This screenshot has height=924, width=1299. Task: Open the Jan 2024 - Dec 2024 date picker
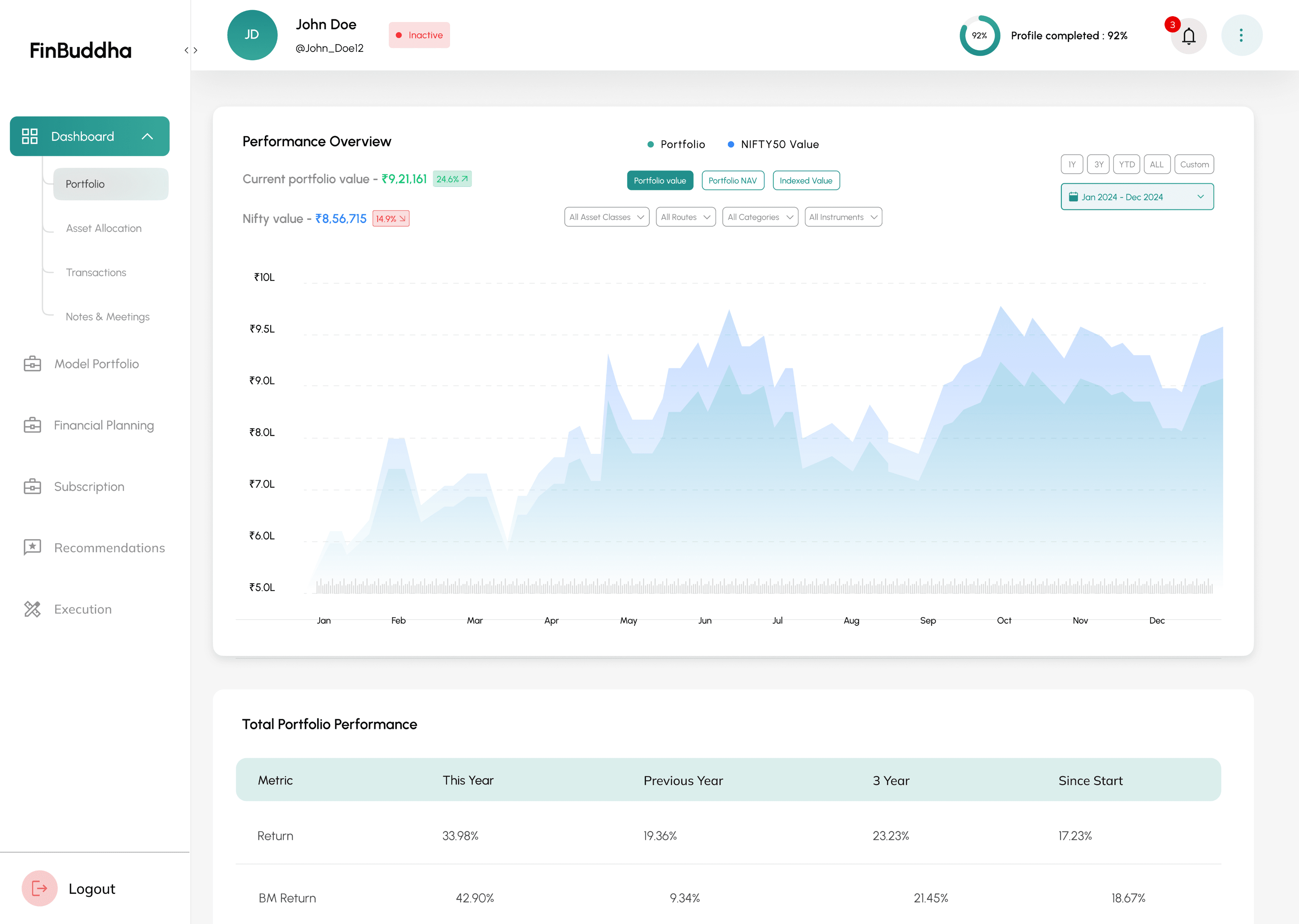tap(1137, 196)
